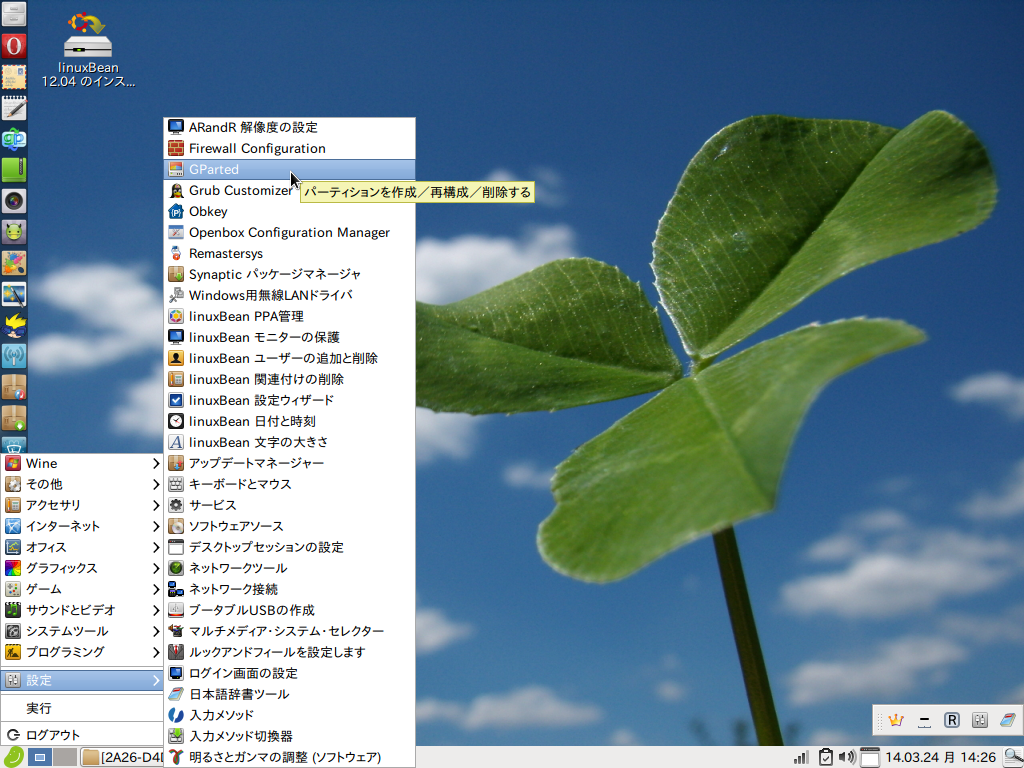Click the green notebook dock icon

[x=14, y=170]
